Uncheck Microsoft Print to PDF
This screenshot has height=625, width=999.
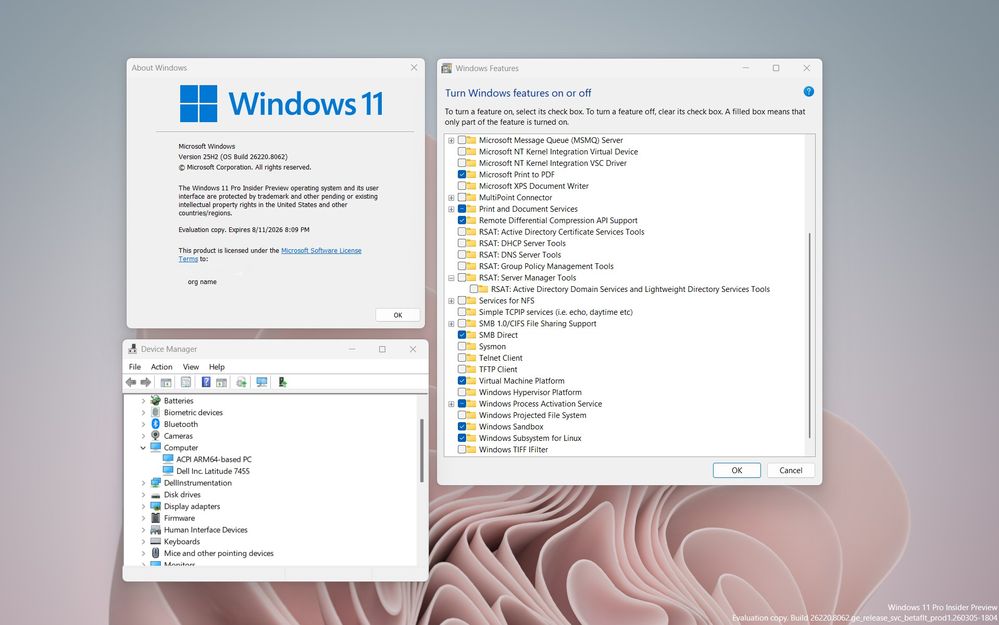coord(462,175)
